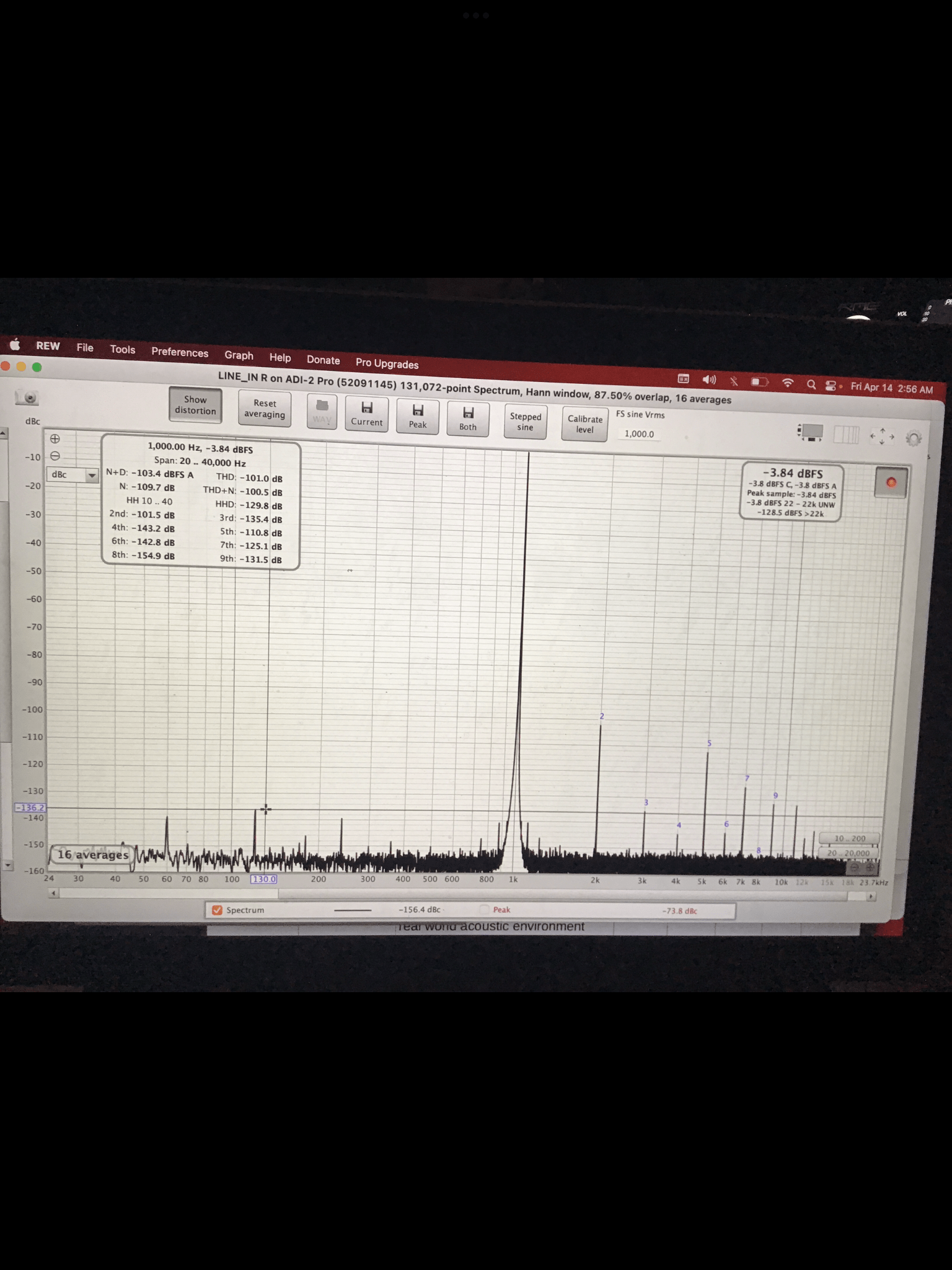Open Spotlight search icon
Image resolution: width=952 pixels, height=1270 pixels.
(x=811, y=384)
